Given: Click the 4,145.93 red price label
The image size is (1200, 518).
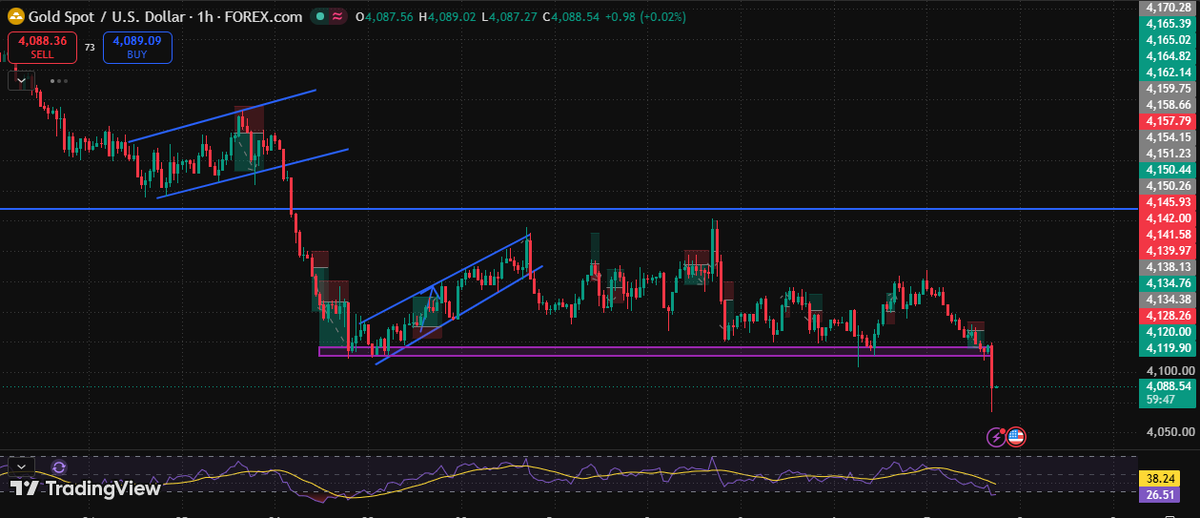Looking at the screenshot, I should point(1168,202).
